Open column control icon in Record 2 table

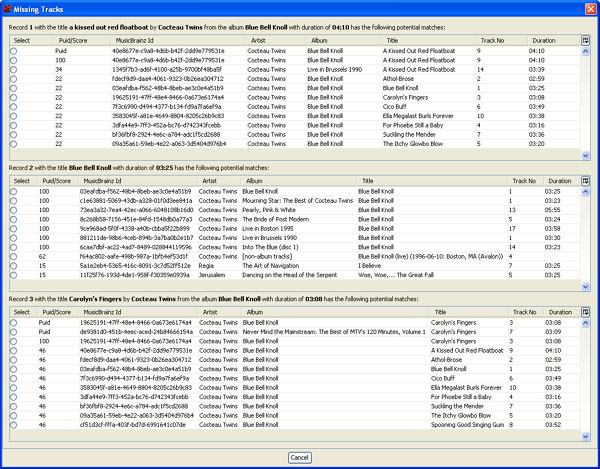585,181
